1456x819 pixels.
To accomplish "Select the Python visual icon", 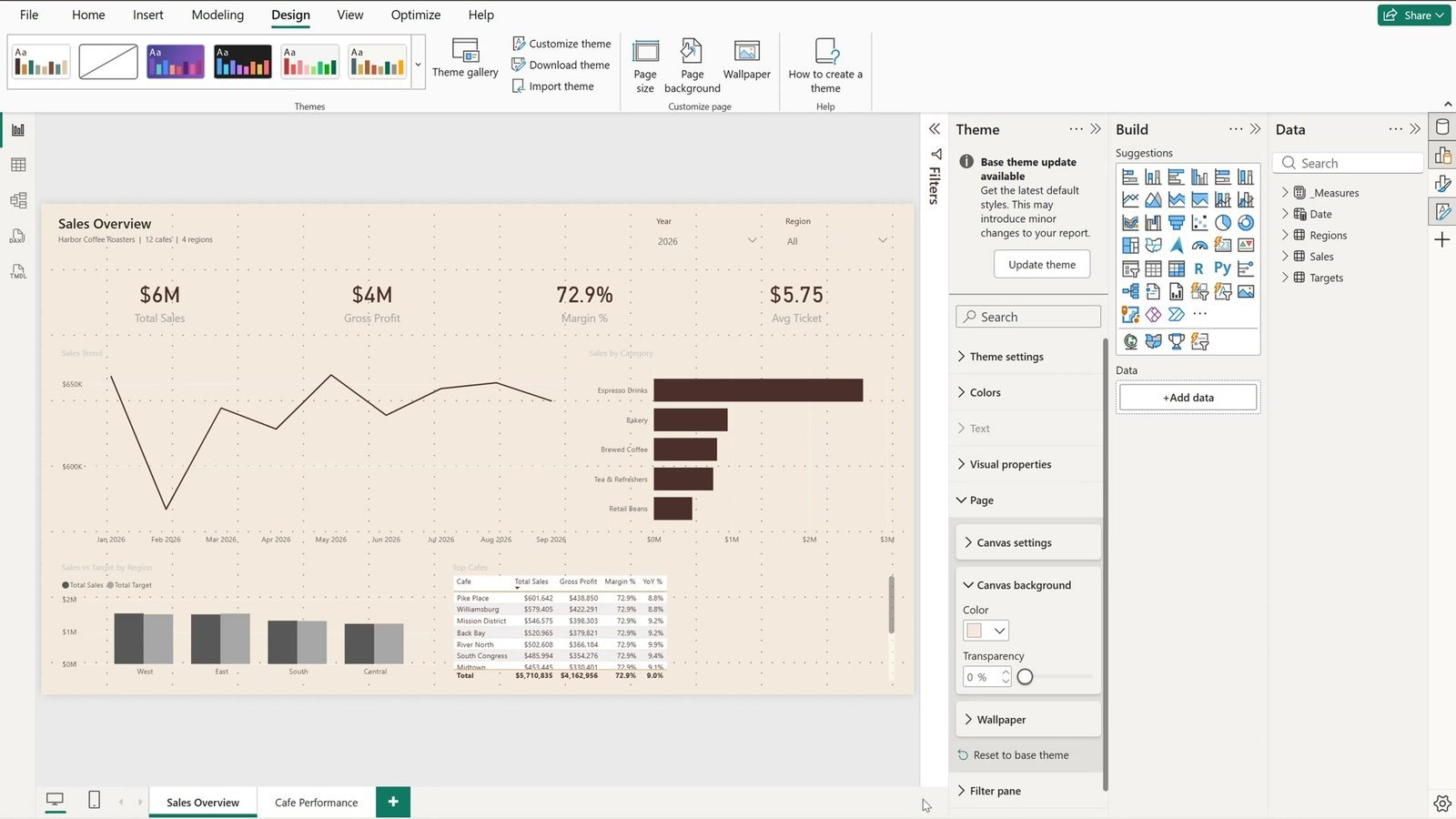I will [x=1223, y=268].
